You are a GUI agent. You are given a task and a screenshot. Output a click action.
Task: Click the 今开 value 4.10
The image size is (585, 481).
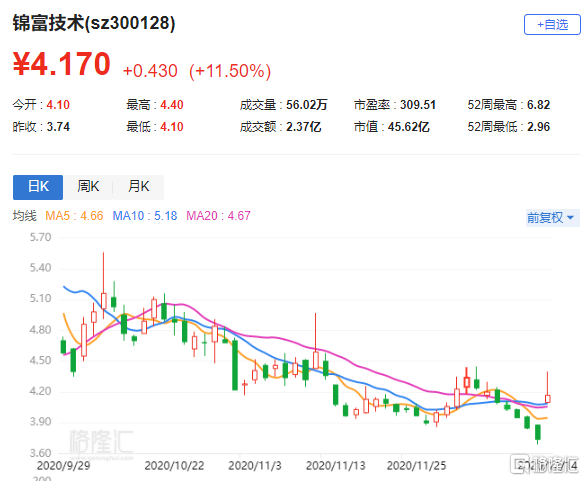(58, 105)
